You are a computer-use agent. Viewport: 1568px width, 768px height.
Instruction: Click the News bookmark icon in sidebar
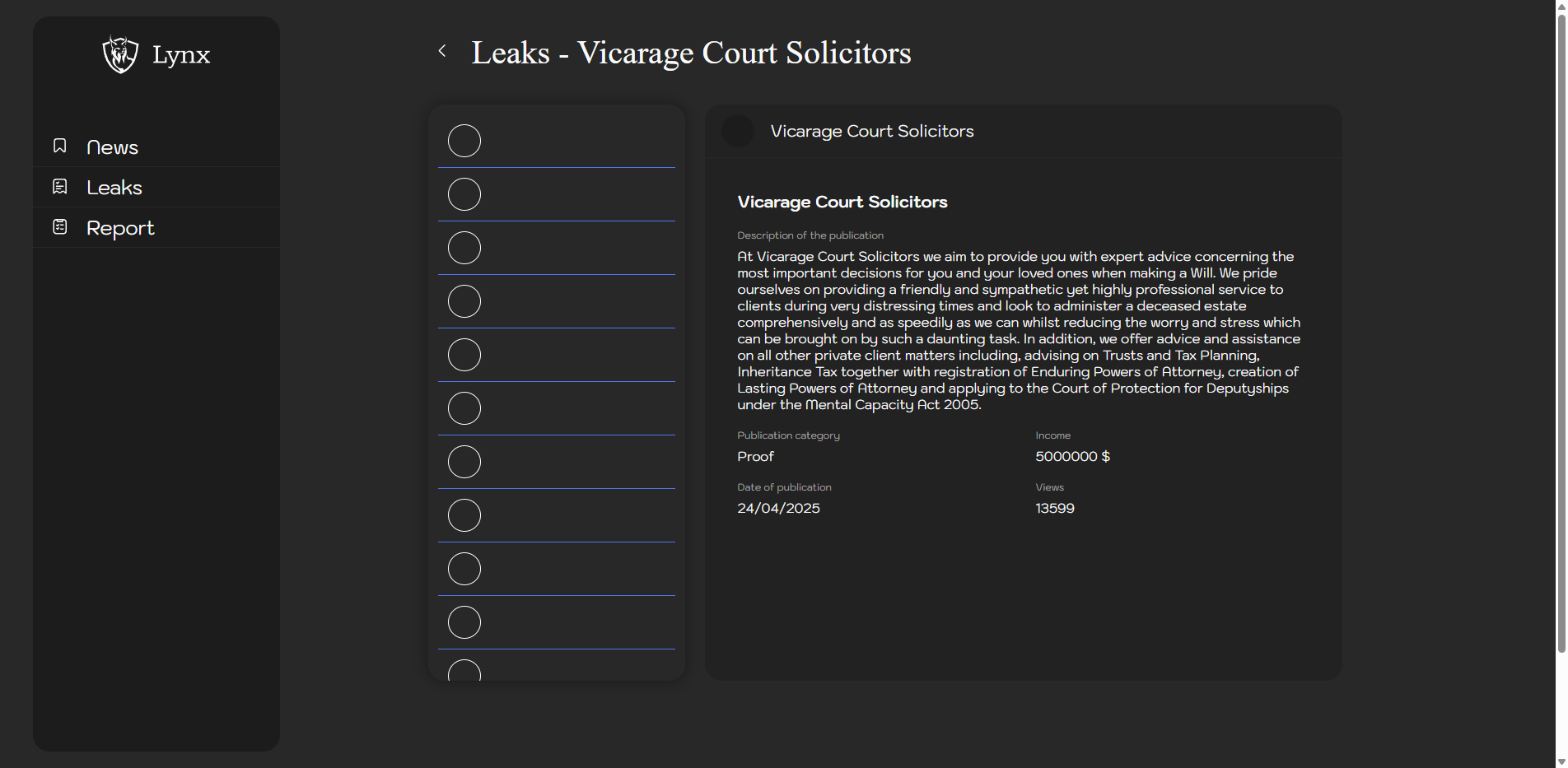point(60,146)
